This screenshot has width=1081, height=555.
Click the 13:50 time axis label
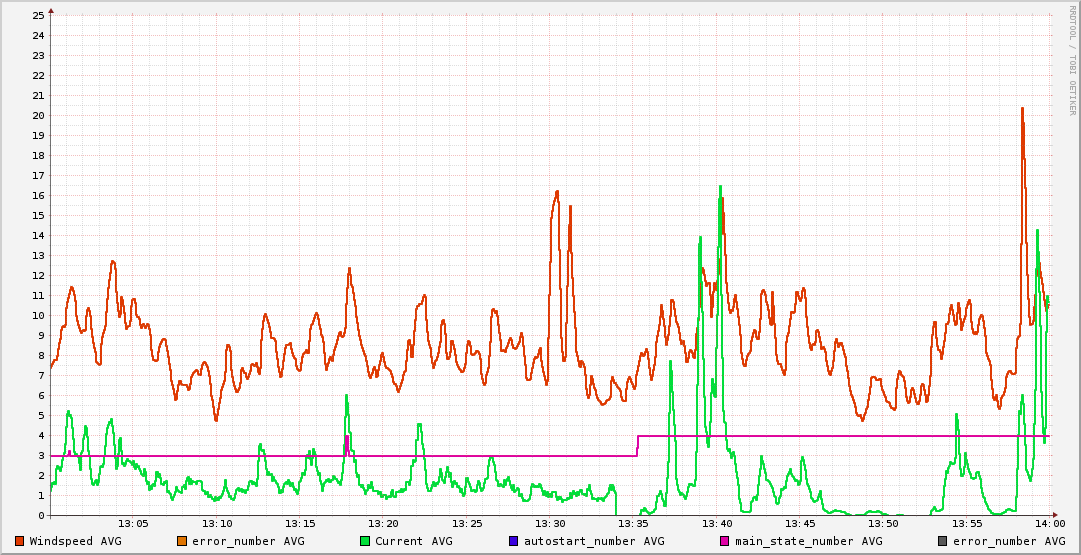(883, 524)
